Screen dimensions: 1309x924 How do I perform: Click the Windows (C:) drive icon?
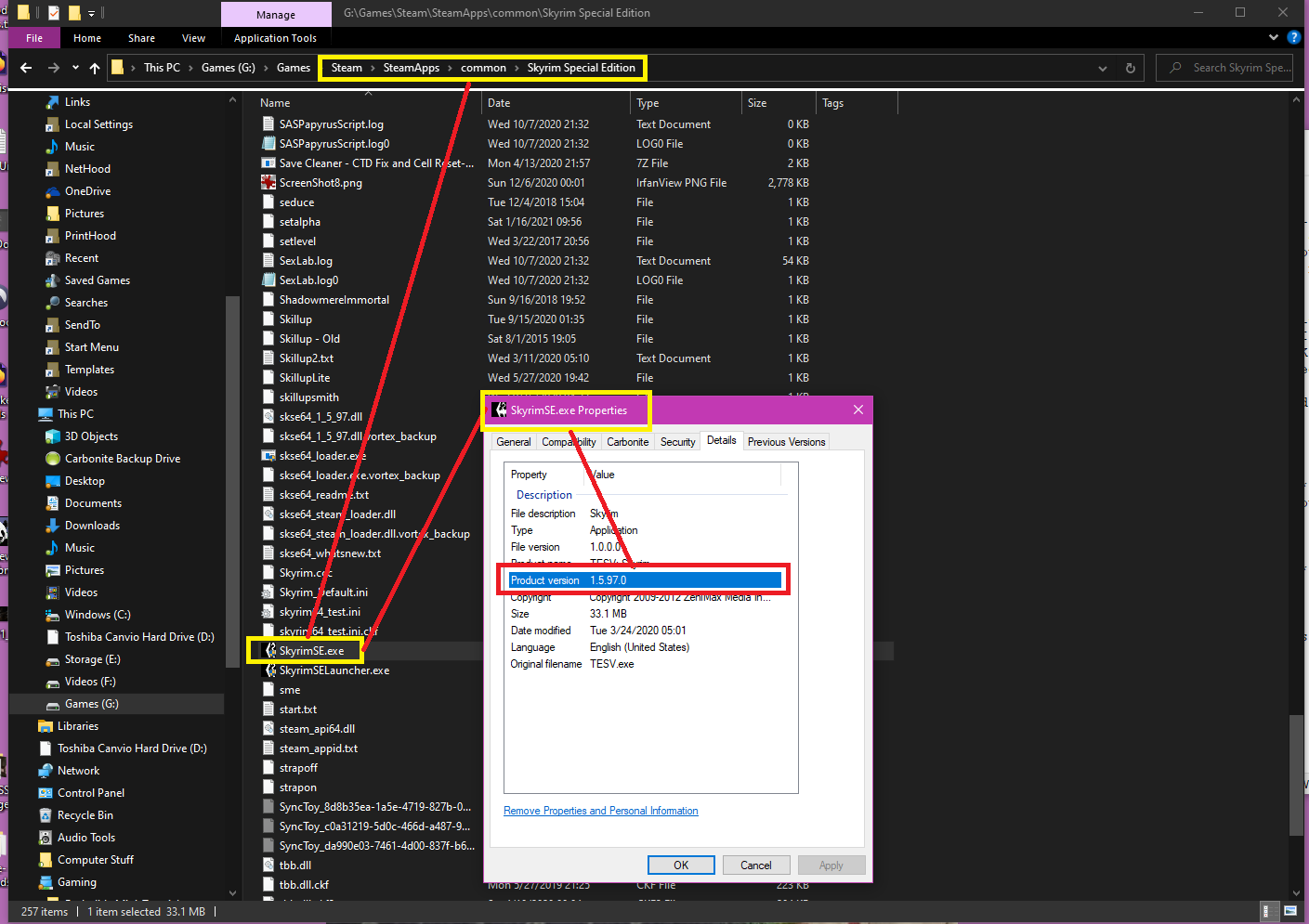[53, 615]
